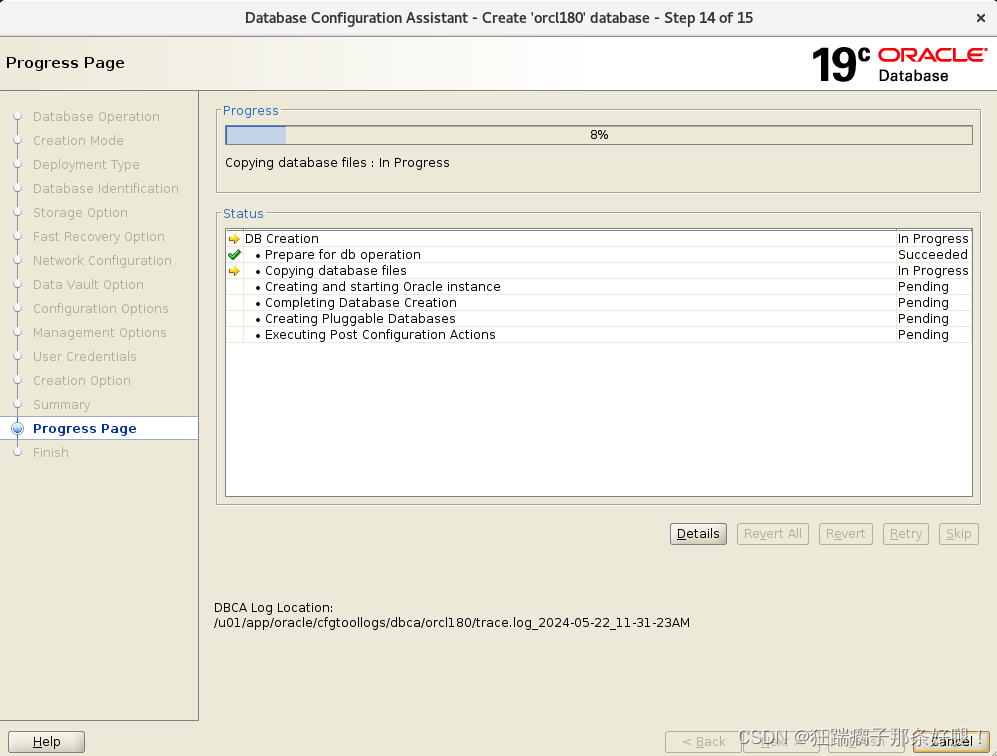Click the green checkmark beside Prepare for db operation
This screenshot has height=756, width=997.
[x=233, y=254]
